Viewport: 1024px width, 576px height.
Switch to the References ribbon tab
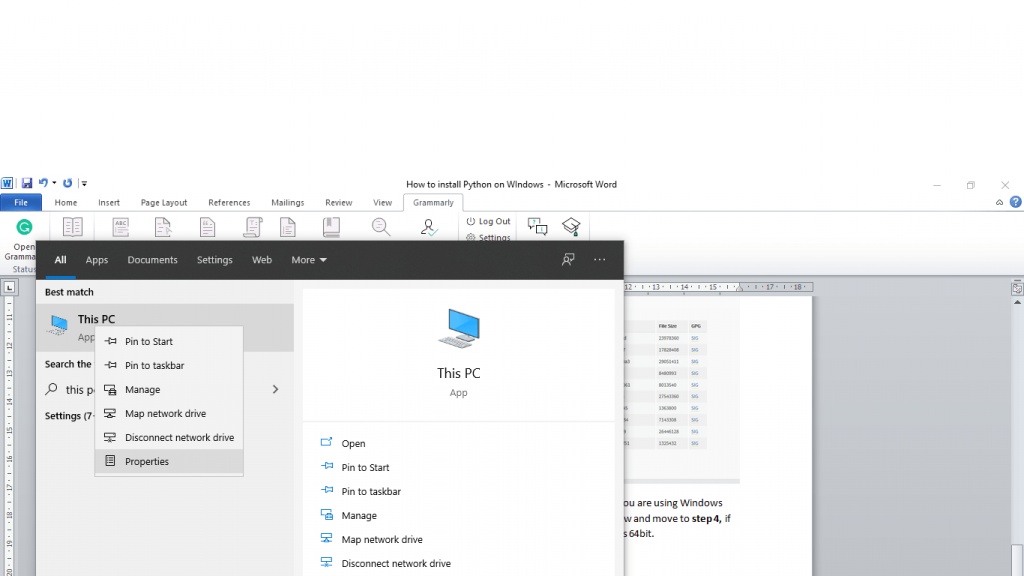(229, 202)
